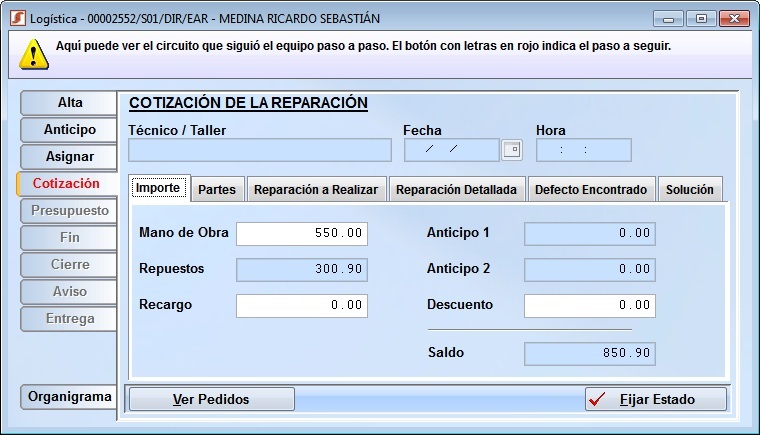Open the Reparación a Realizar tab

(315, 189)
